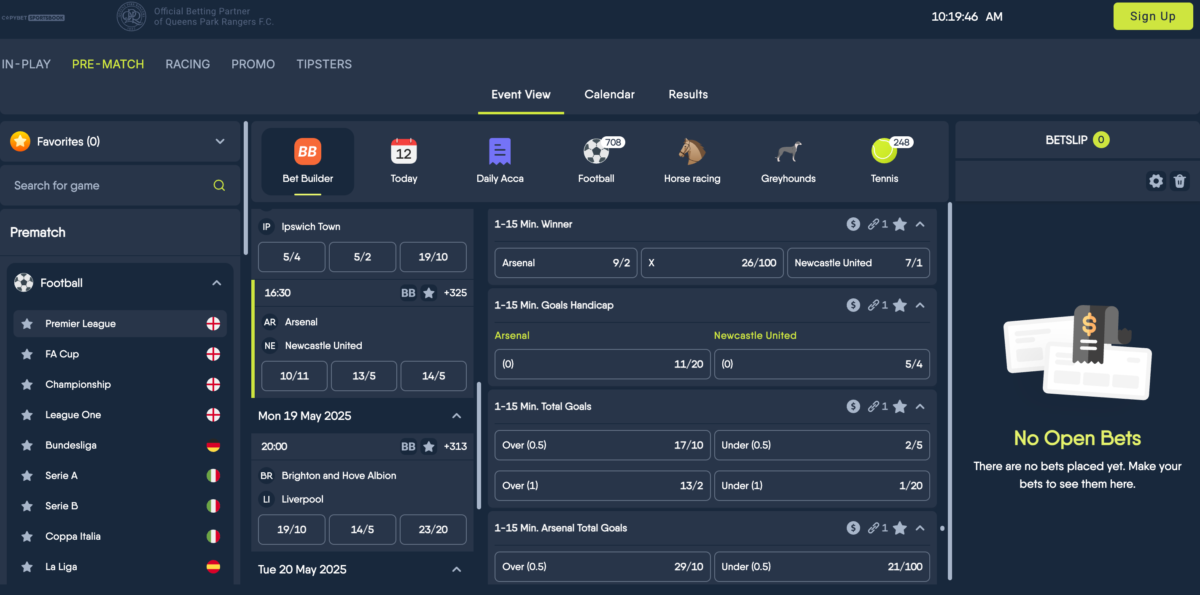Click the cash-out dollar icon on 1-15 Min. Winner

[x=853, y=224]
